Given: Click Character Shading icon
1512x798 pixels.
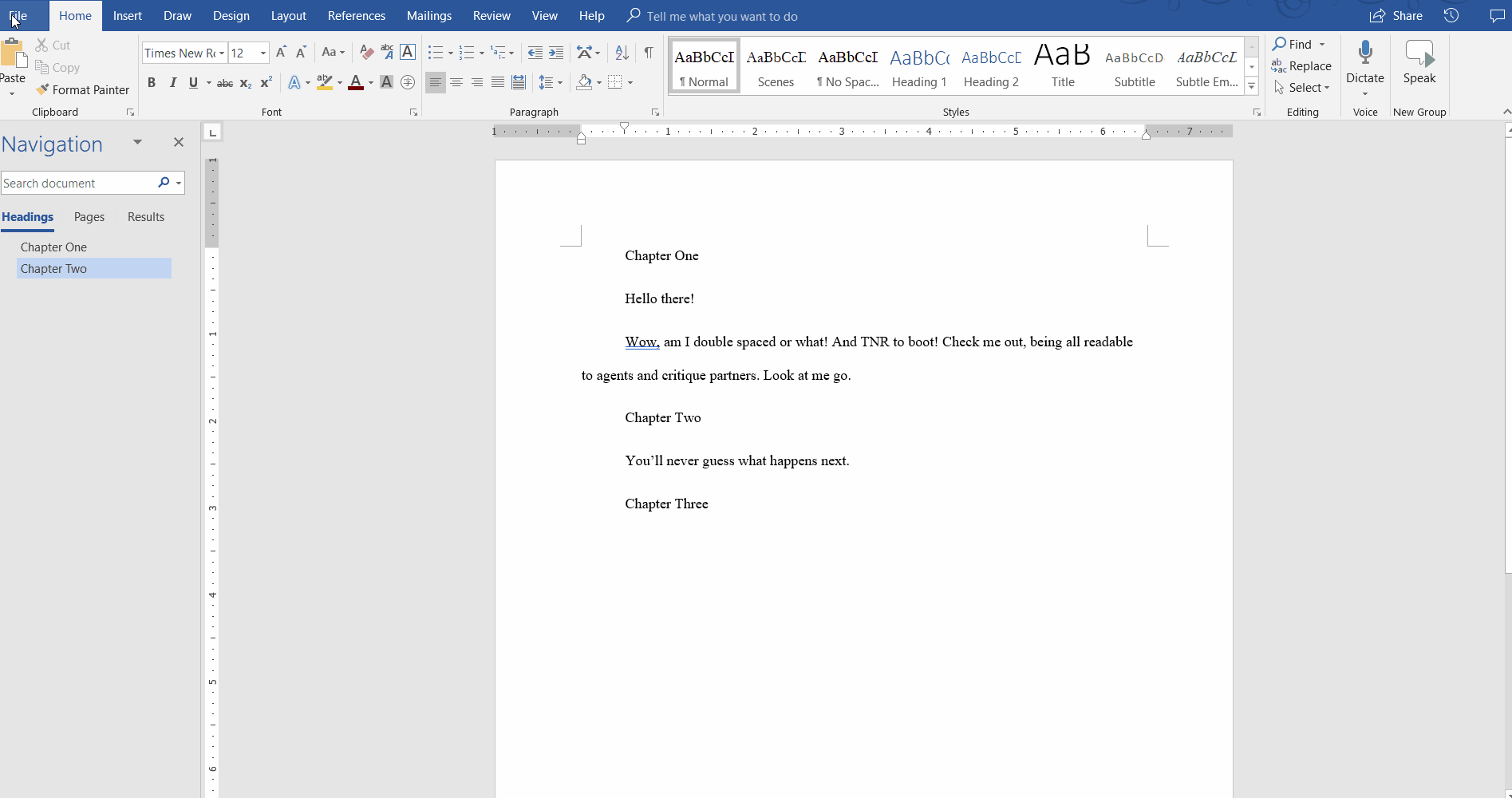Looking at the screenshot, I should (387, 82).
